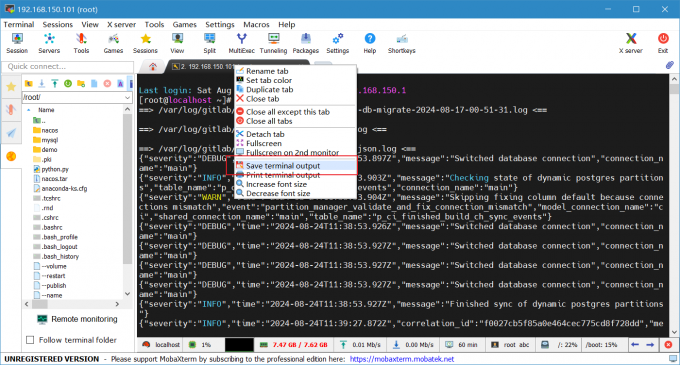The width and height of the screenshot is (680, 365).
Task: Open the Sessions star icon in toolbar
Action: pos(145,43)
